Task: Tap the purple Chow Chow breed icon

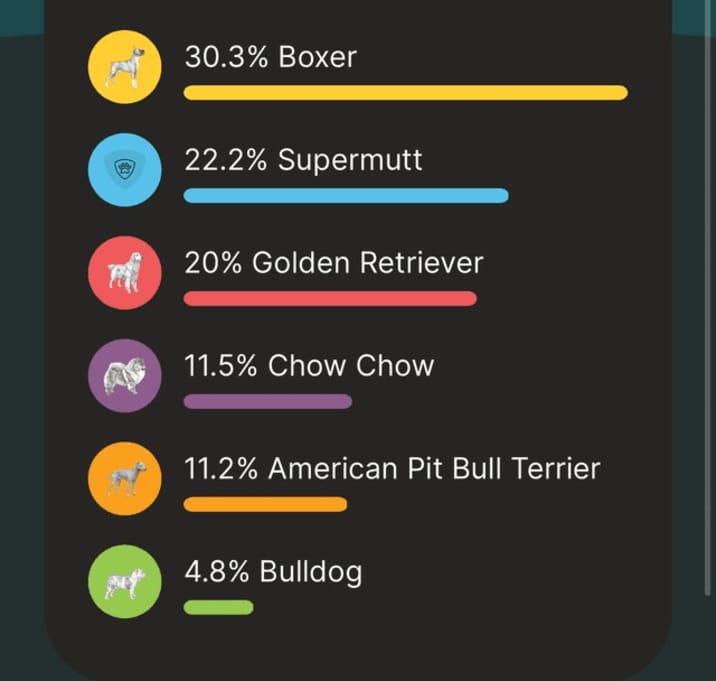Action: click(125, 375)
